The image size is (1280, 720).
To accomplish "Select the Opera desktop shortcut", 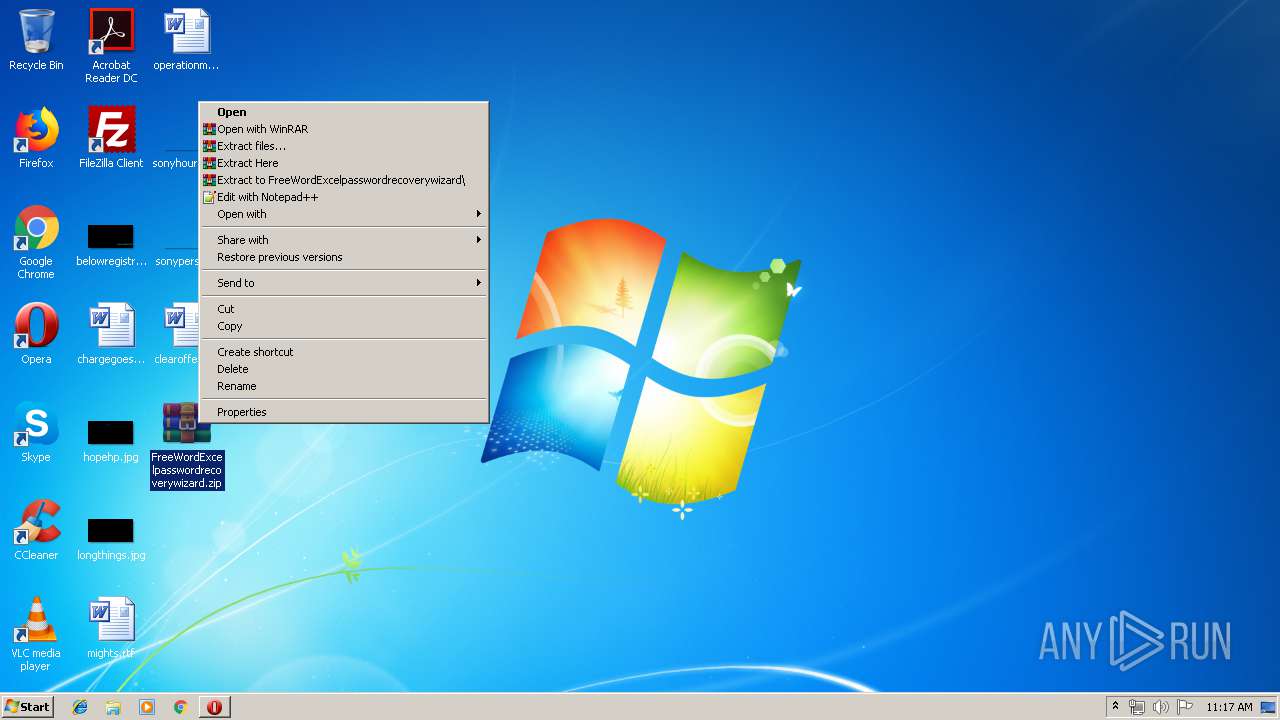I will [36, 334].
